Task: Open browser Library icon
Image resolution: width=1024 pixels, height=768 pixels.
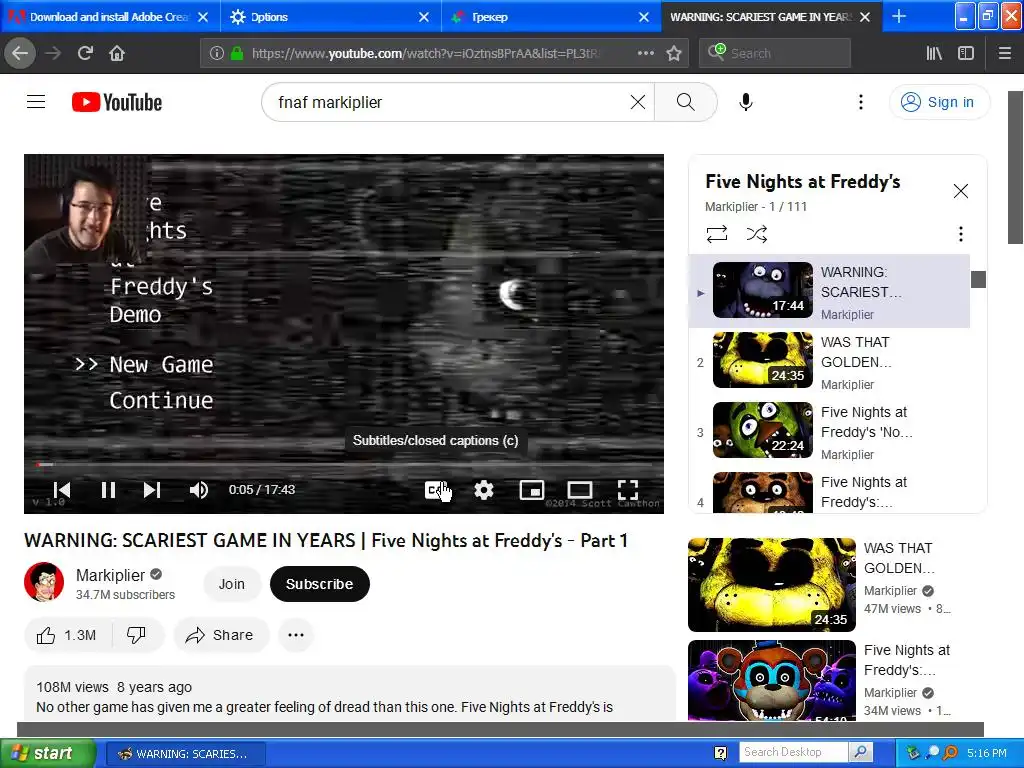Action: [x=934, y=54]
